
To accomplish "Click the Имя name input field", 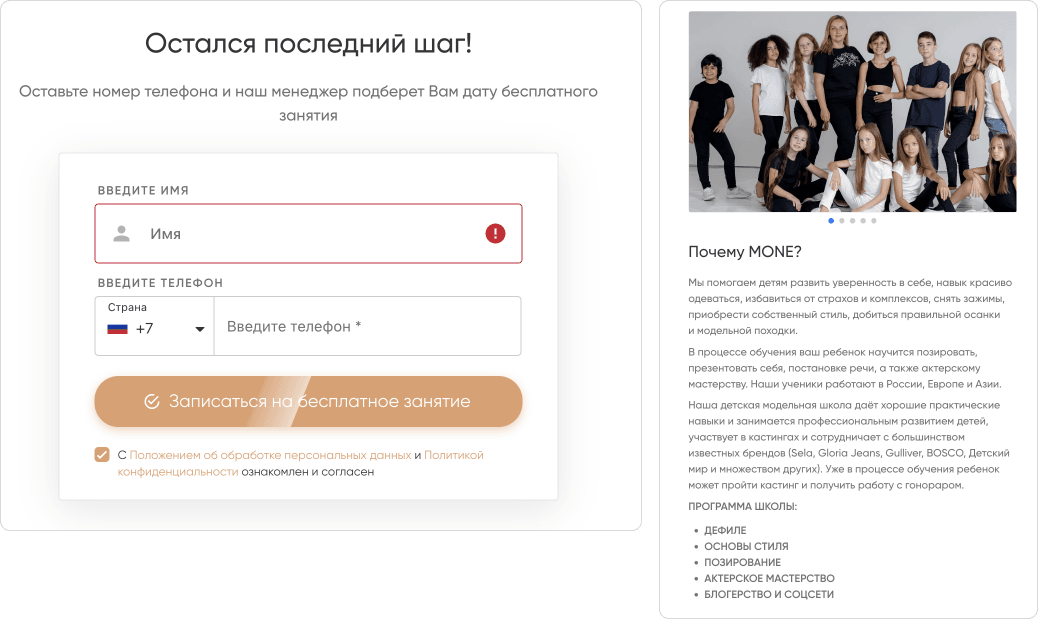I will pos(308,234).
